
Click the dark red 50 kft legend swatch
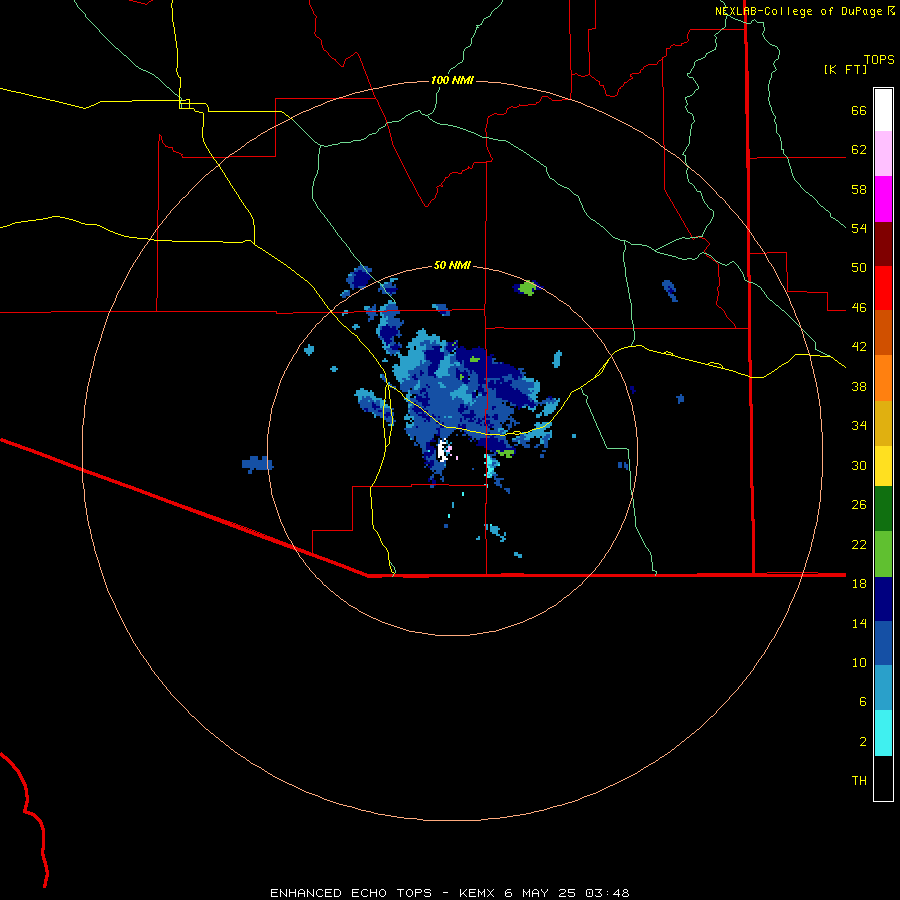(x=883, y=244)
